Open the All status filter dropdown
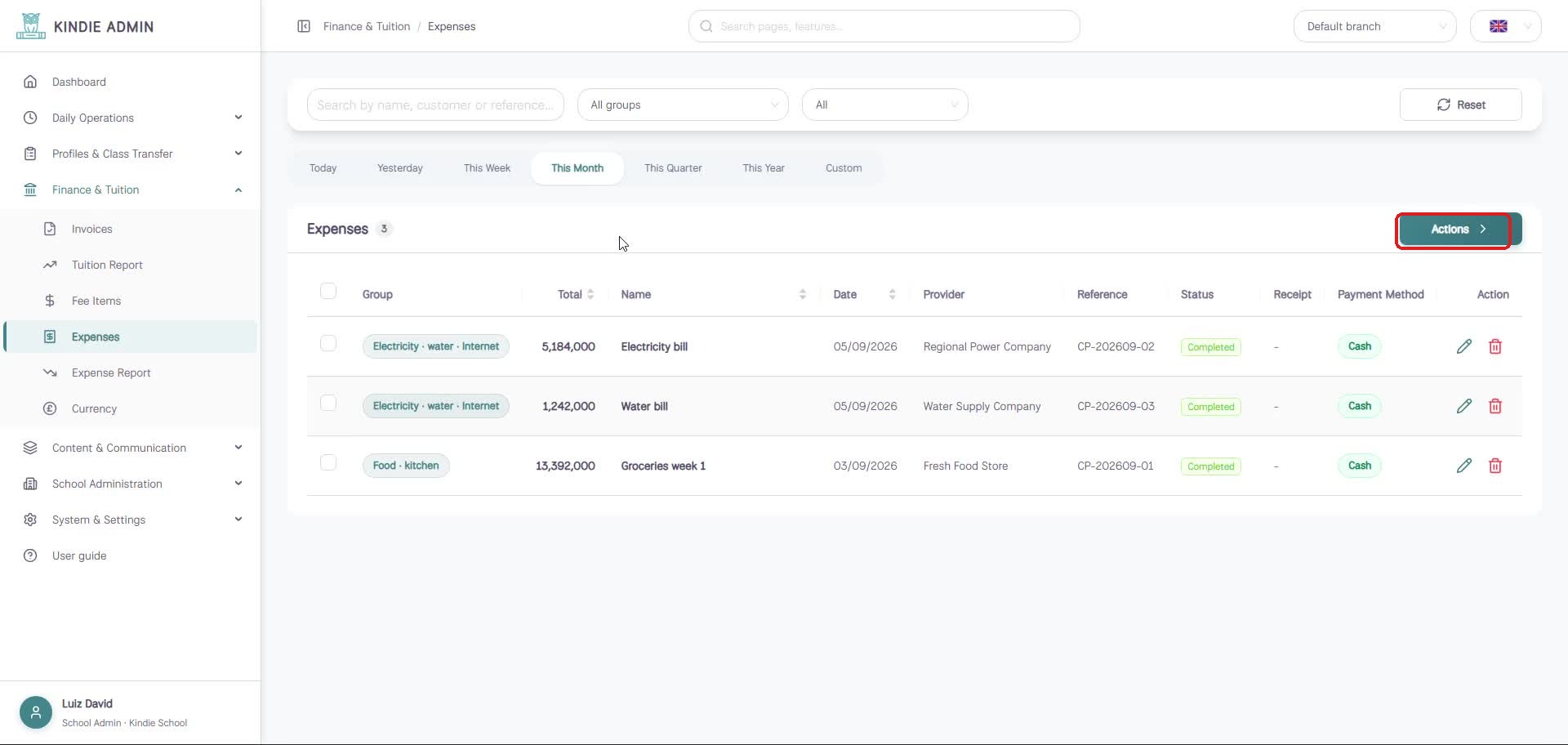This screenshot has width=1568, height=745. click(x=885, y=105)
